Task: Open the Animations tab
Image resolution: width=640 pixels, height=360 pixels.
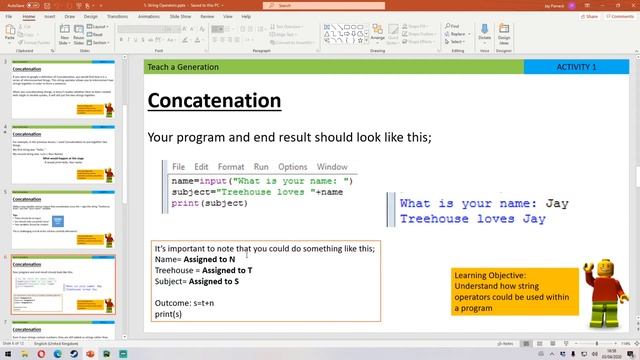Action: tap(149, 16)
